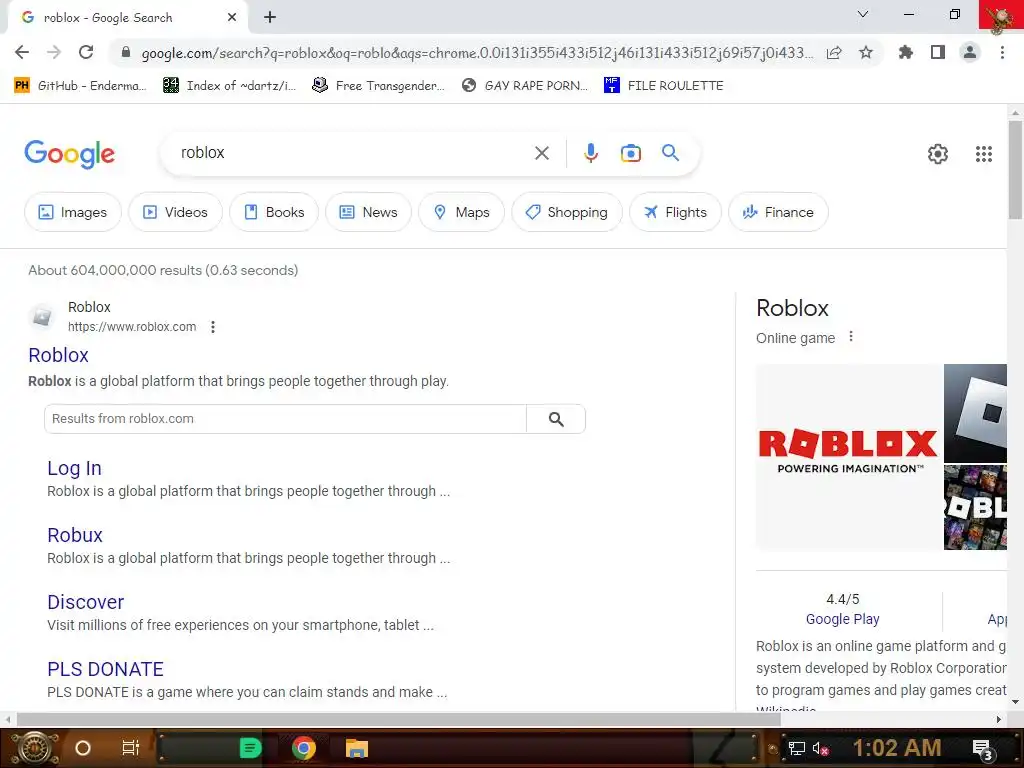Filter results by Maps
This screenshot has height=768, width=1024.
click(461, 212)
